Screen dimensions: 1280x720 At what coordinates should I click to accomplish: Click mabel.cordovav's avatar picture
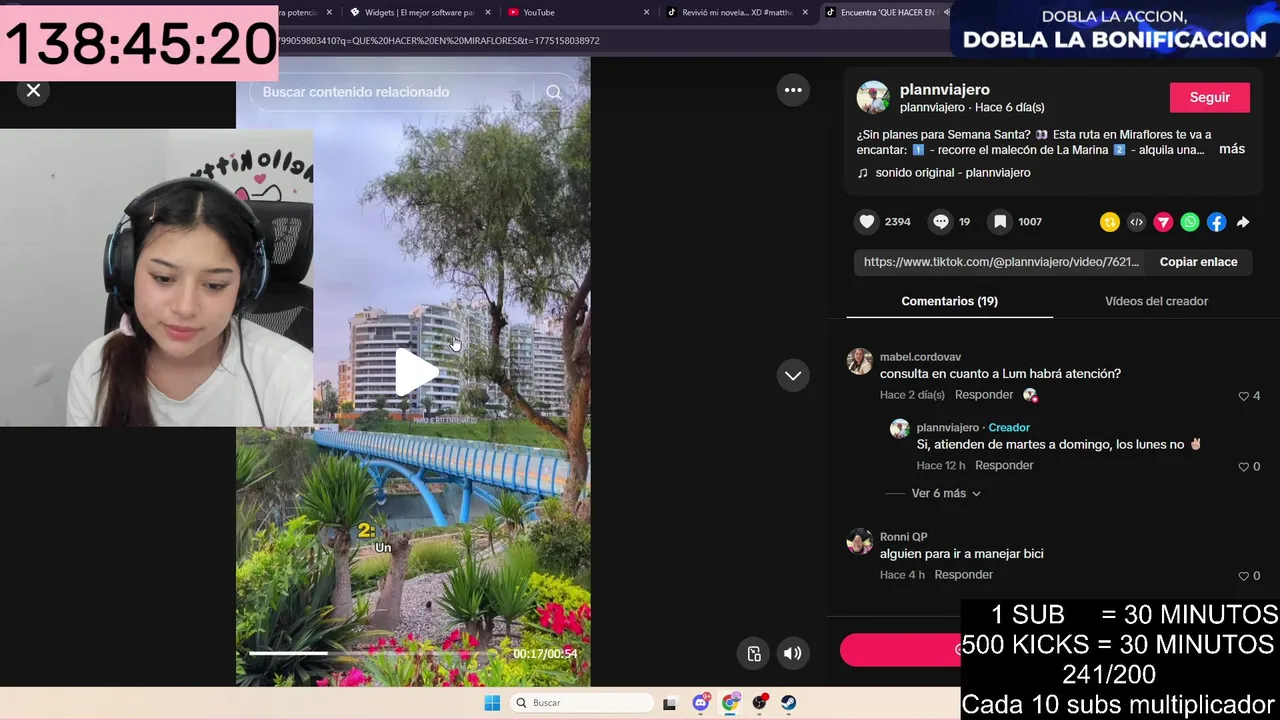tap(860, 362)
